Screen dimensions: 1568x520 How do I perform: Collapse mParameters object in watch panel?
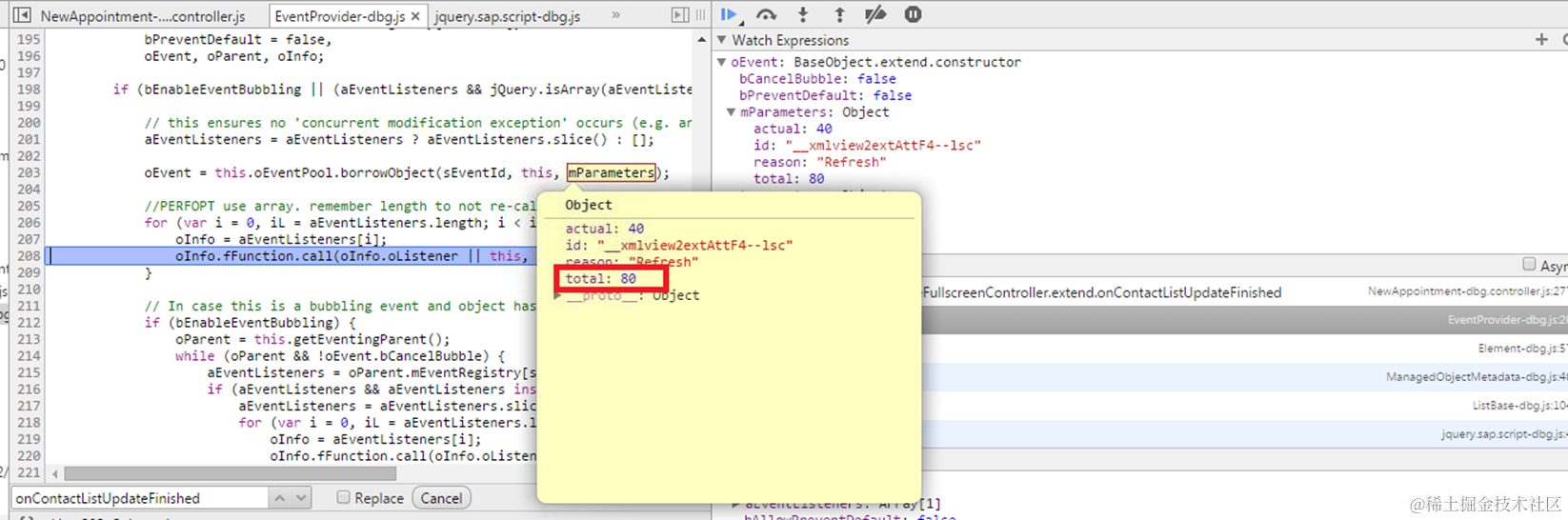pyautogui.click(x=732, y=112)
